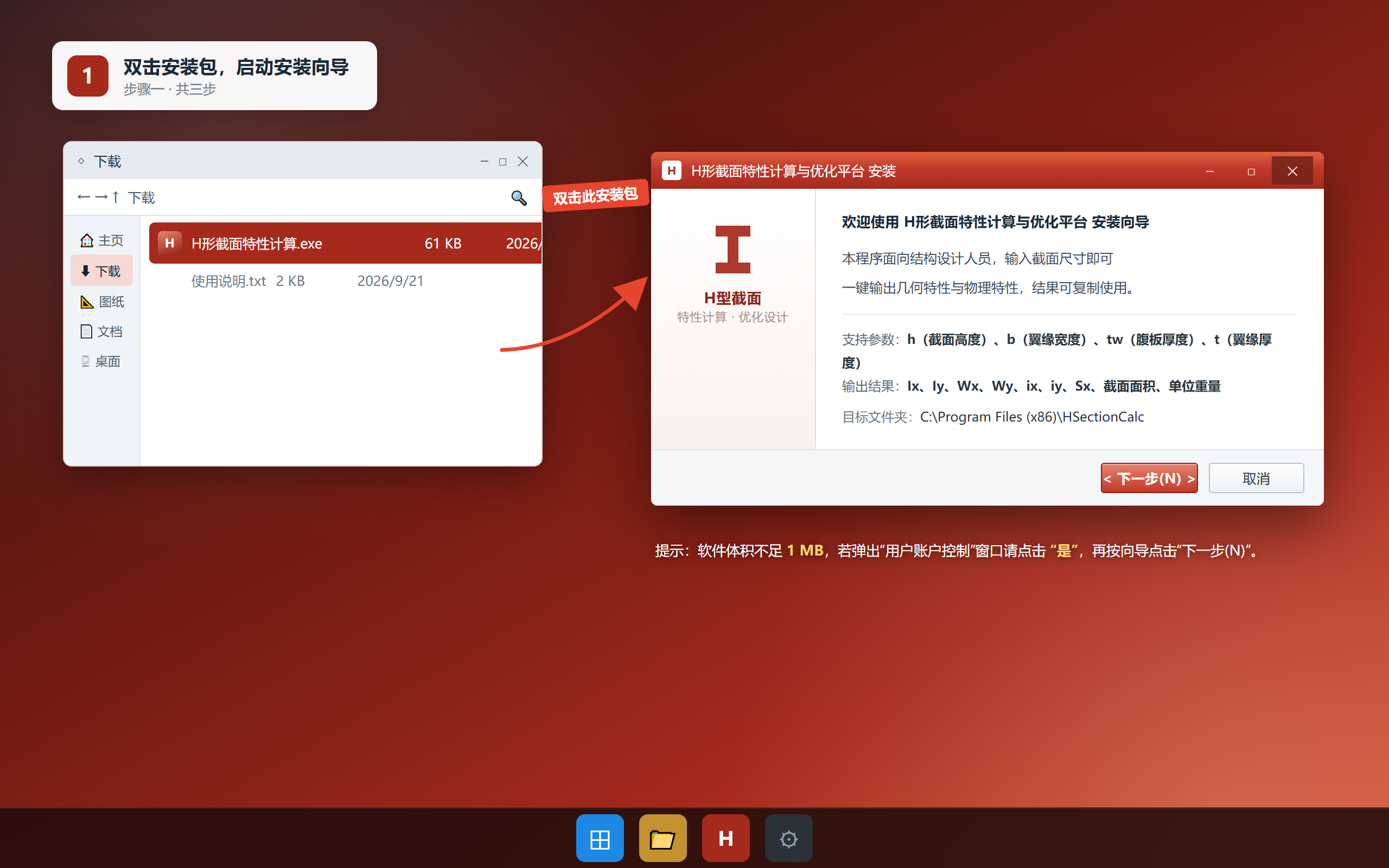The height and width of the screenshot is (868, 1389).
Task: Open the Start grid icon in the taskbar
Action: (600, 838)
